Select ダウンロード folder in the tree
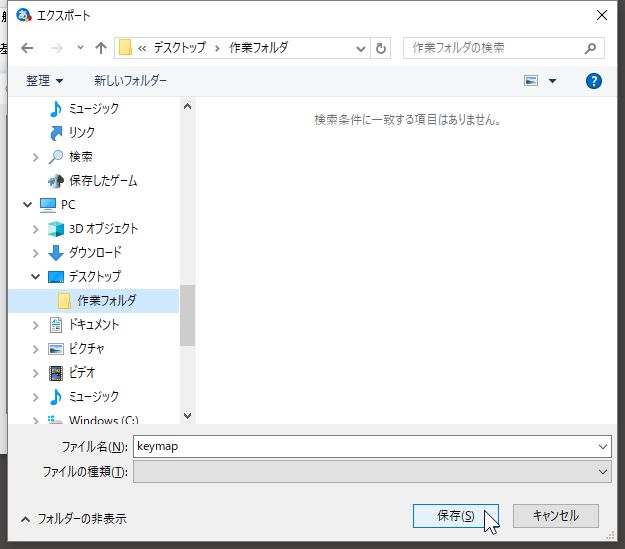Image resolution: width=625 pixels, height=549 pixels. [x=95, y=253]
